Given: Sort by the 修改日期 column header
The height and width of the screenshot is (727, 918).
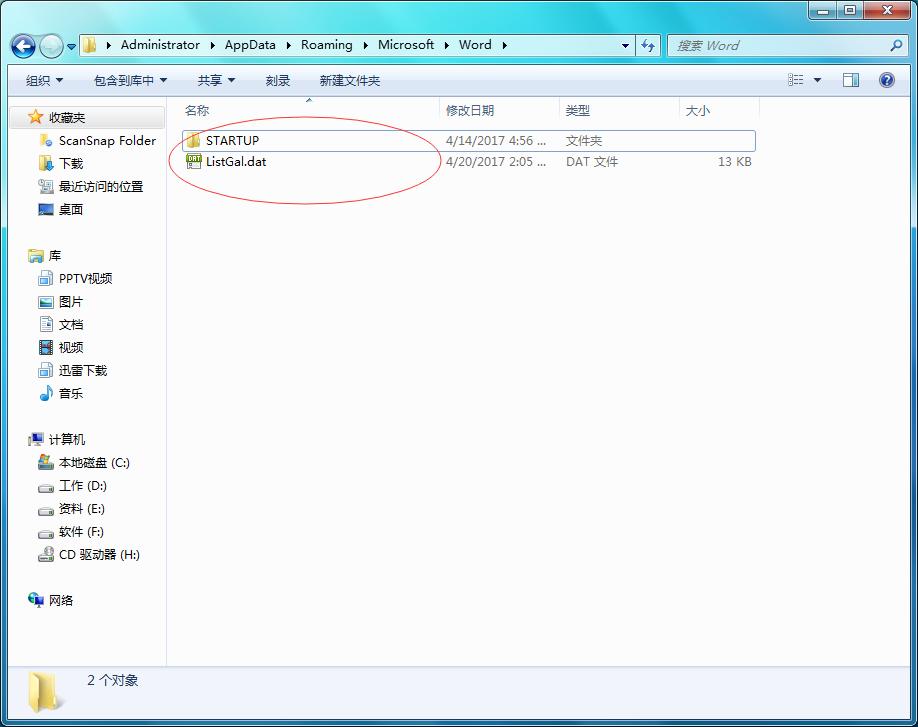Looking at the screenshot, I should coord(470,111).
